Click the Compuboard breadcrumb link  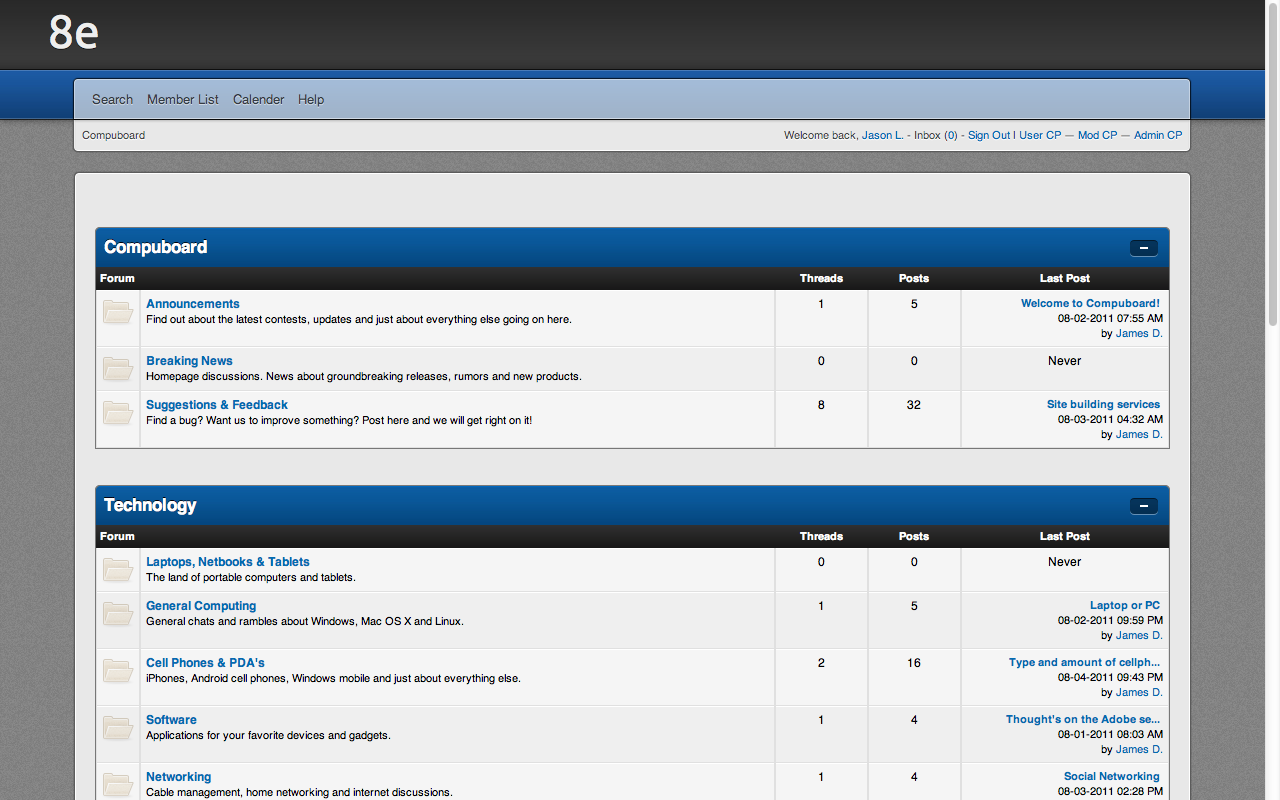pyautogui.click(x=113, y=135)
